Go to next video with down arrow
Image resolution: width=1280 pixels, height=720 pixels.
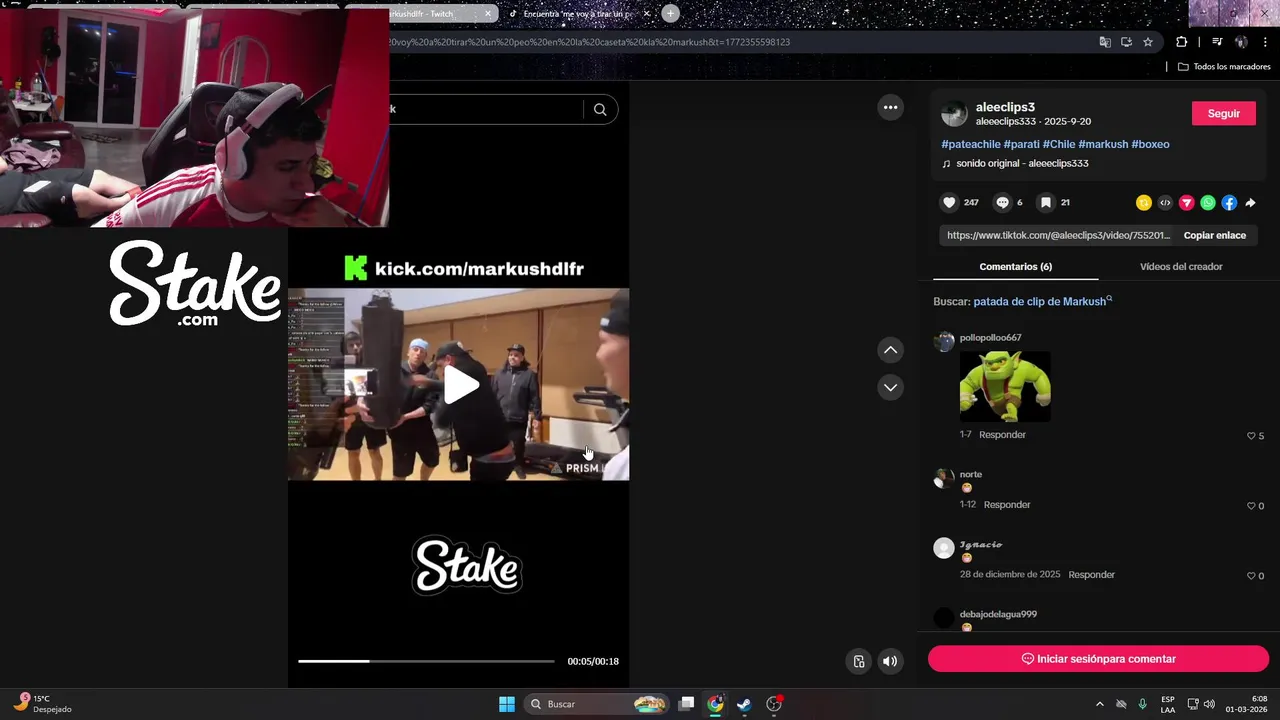click(x=890, y=387)
